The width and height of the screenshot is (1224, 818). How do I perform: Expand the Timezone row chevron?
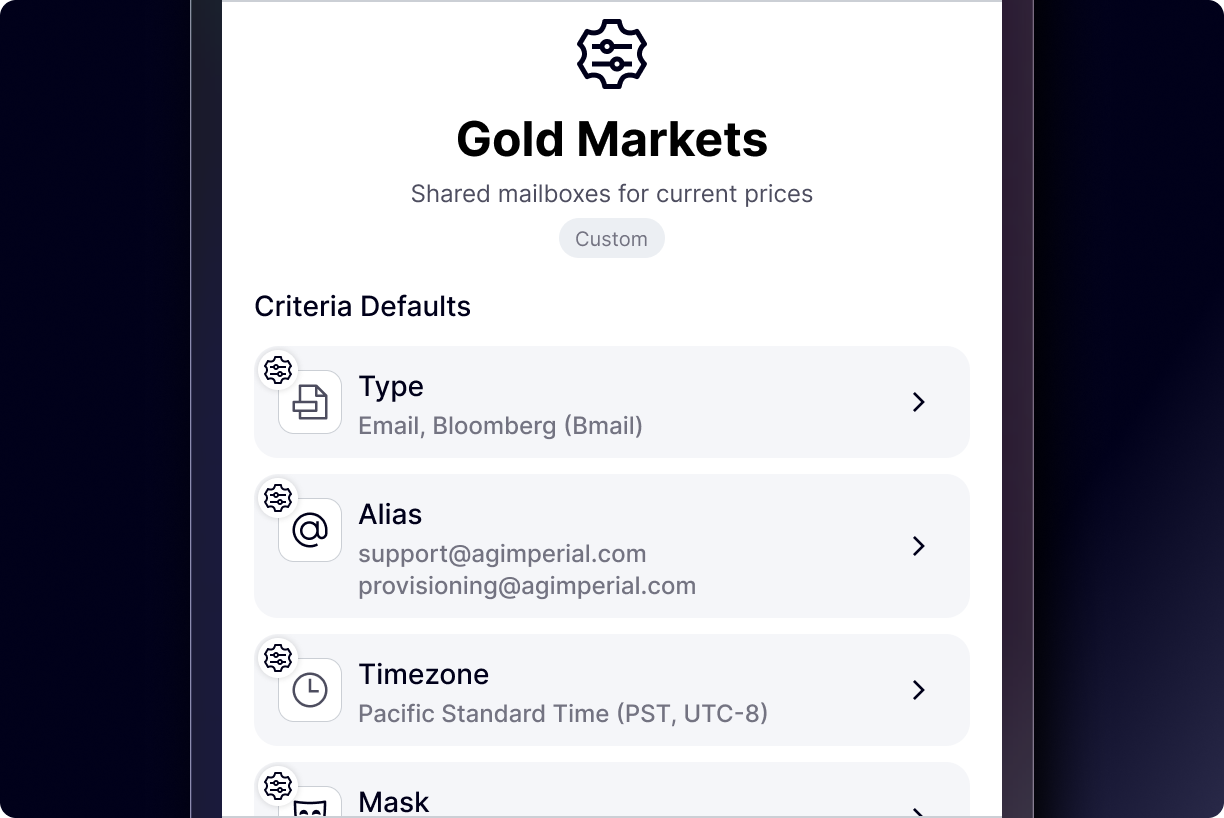pos(919,690)
